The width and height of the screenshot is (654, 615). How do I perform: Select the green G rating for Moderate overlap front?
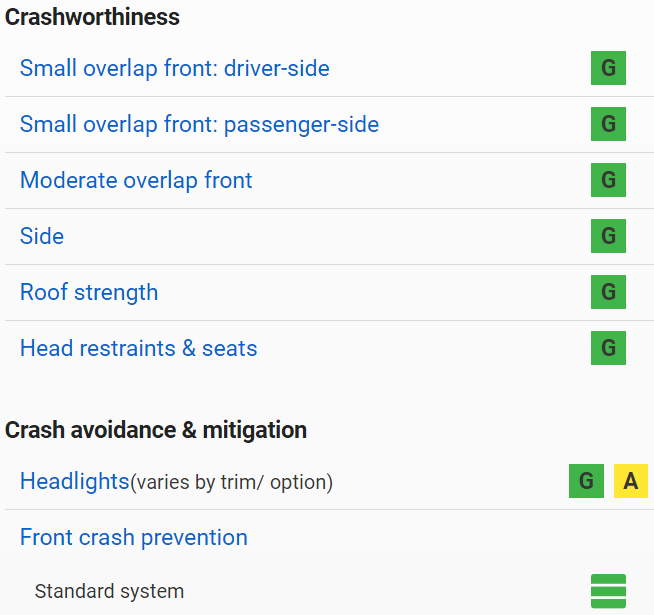[608, 180]
